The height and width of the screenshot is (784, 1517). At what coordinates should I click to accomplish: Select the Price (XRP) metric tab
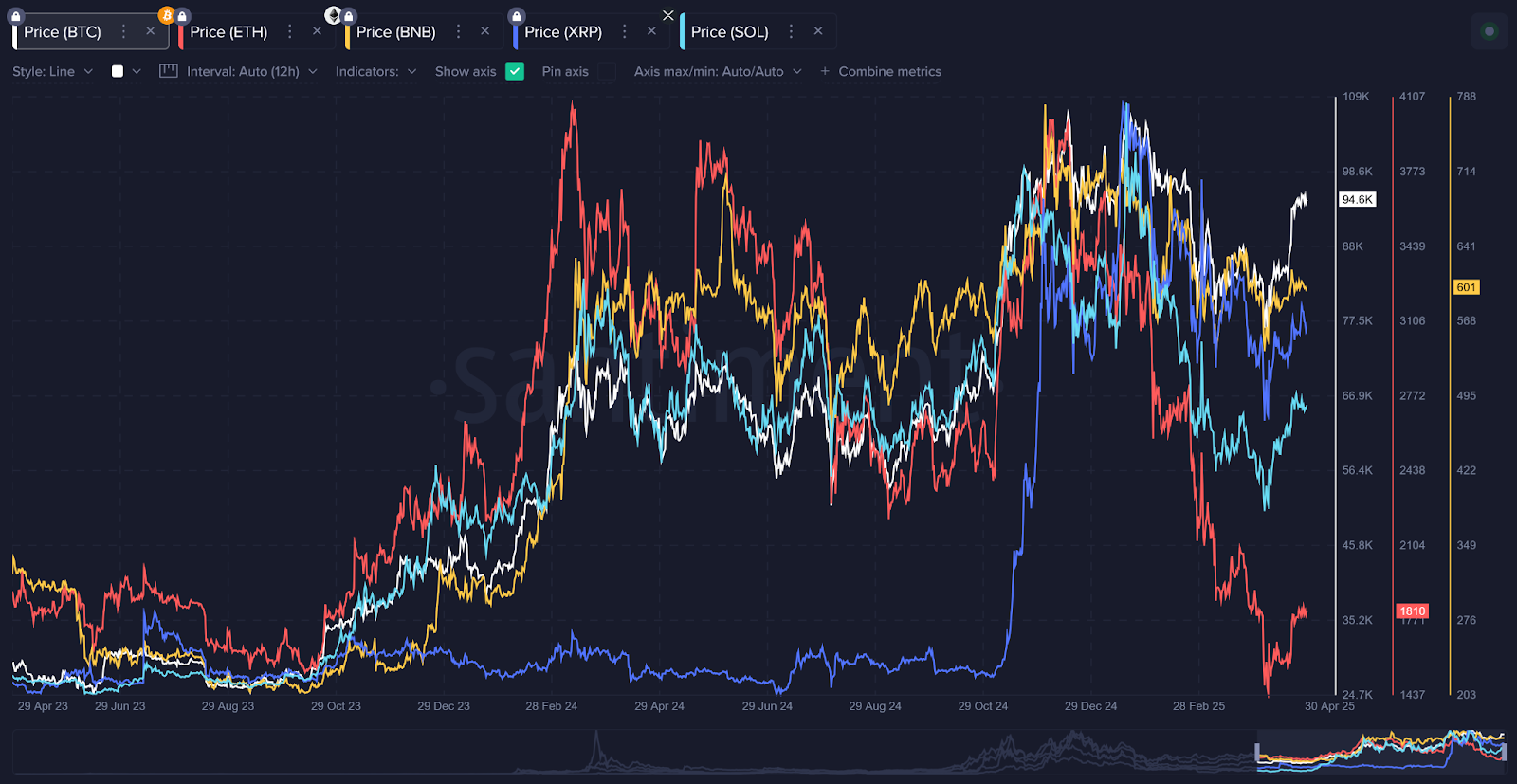tap(562, 32)
